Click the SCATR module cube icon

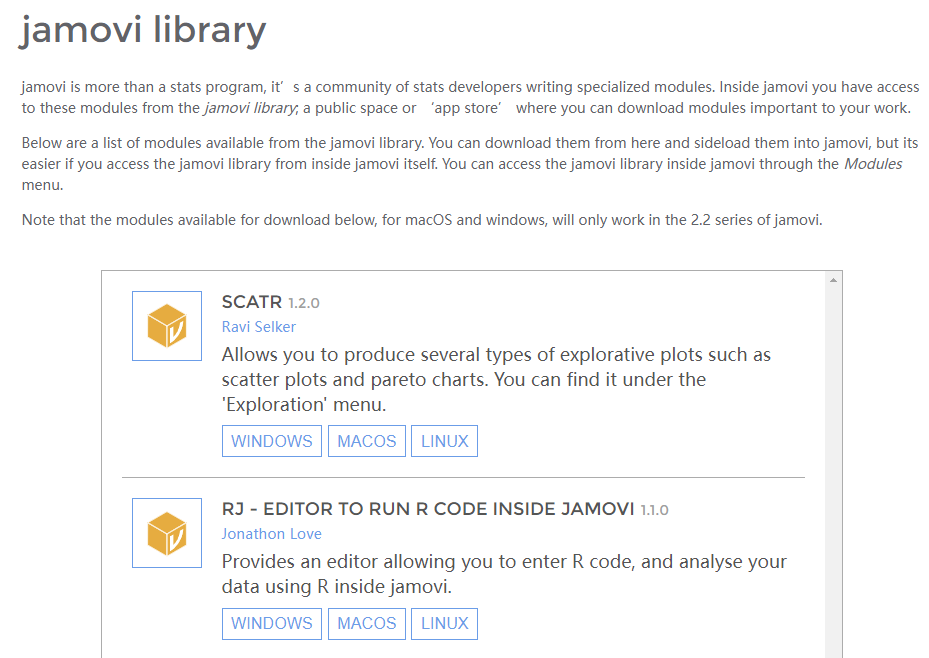click(166, 326)
